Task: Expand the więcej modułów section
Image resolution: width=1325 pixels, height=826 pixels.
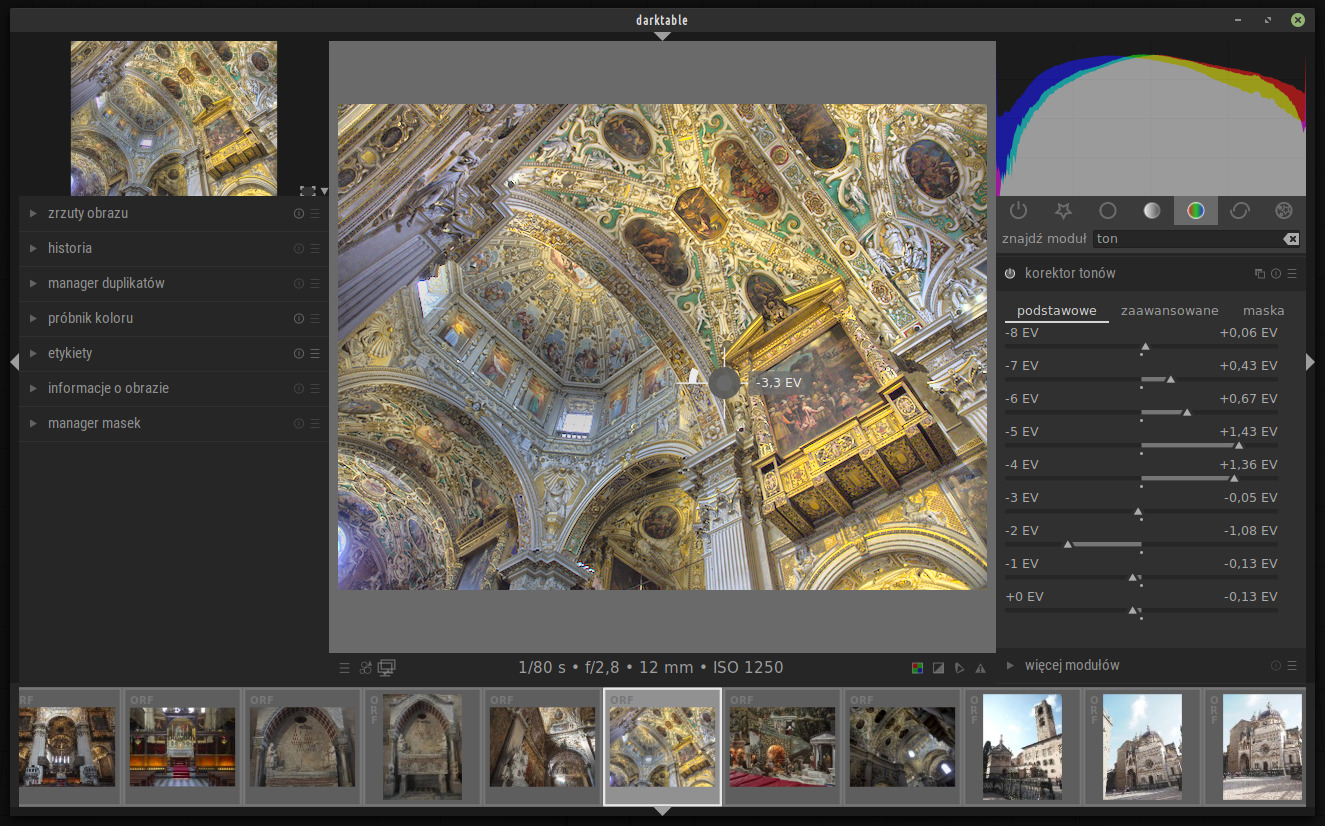Action: point(1010,666)
